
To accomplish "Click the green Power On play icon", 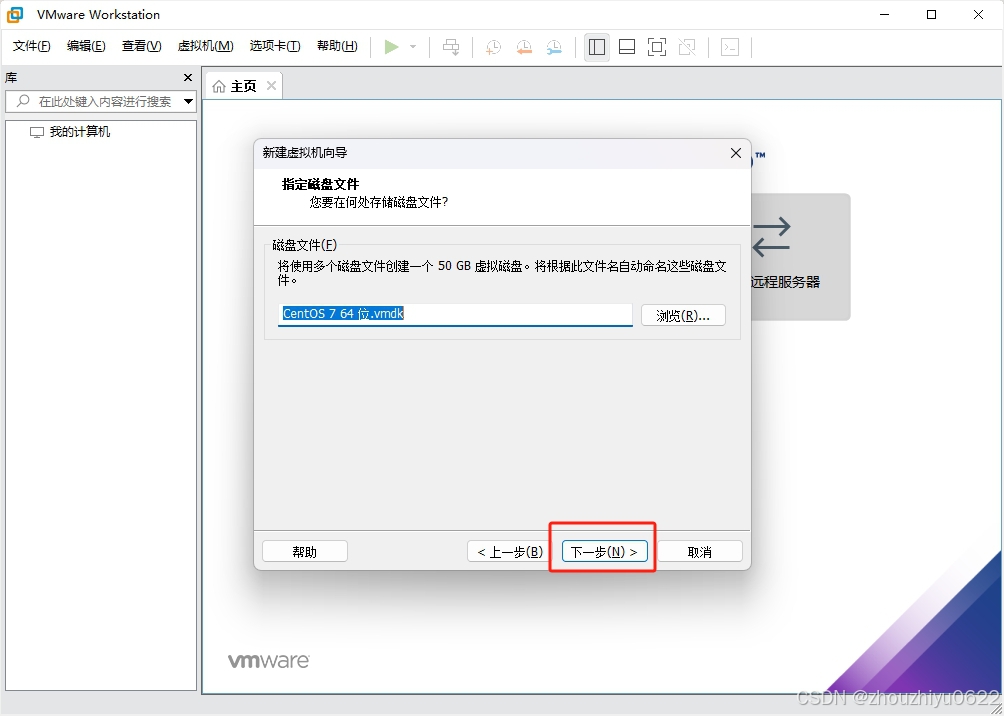I will pyautogui.click(x=391, y=47).
